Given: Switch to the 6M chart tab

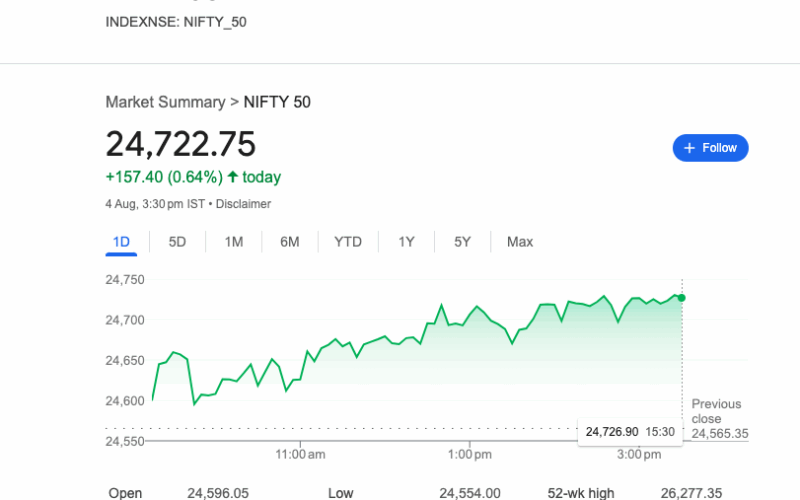Looking at the screenshot, I should [290, 242].
